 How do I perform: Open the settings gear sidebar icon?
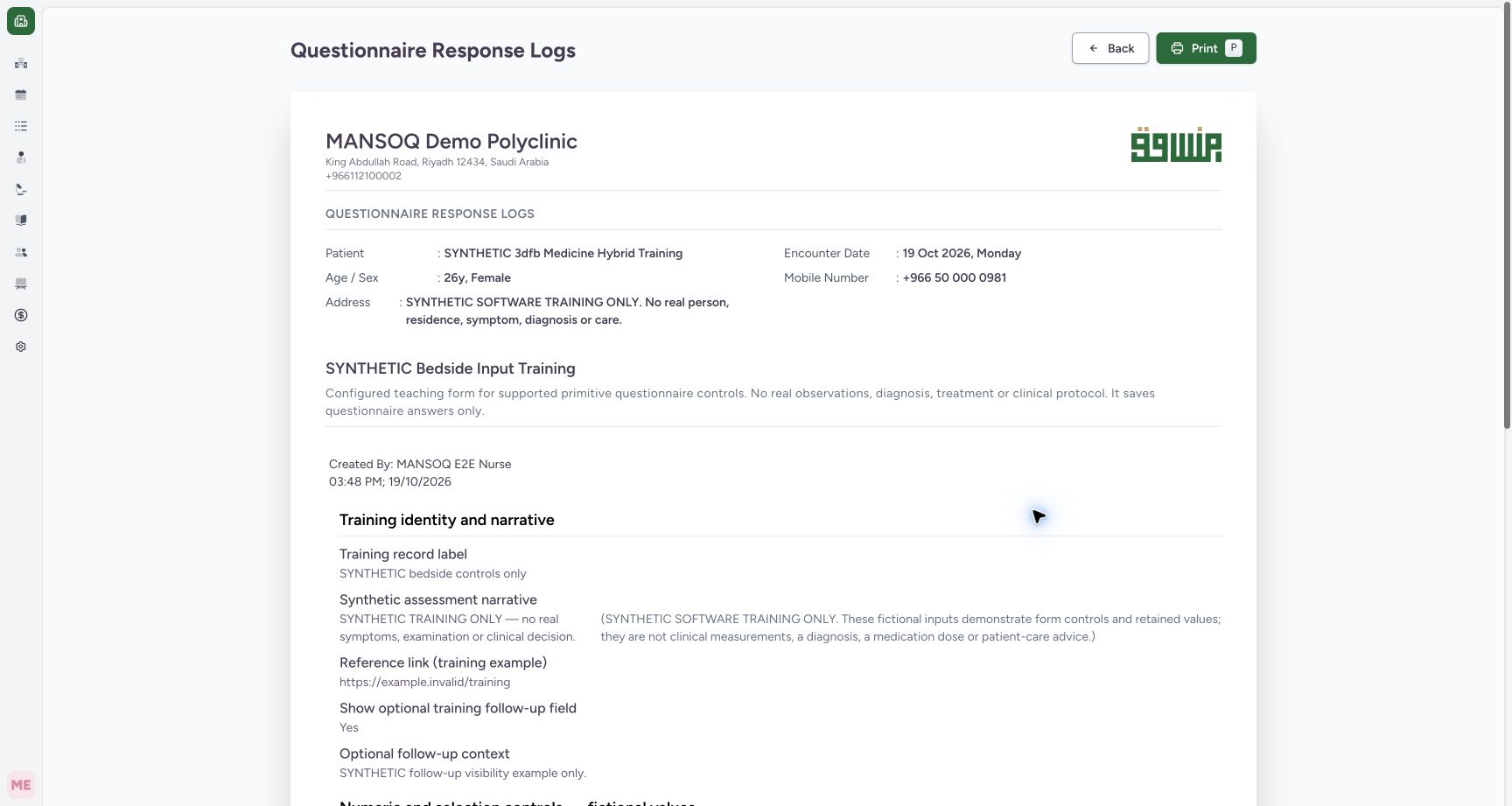click(x=21, y=347)
